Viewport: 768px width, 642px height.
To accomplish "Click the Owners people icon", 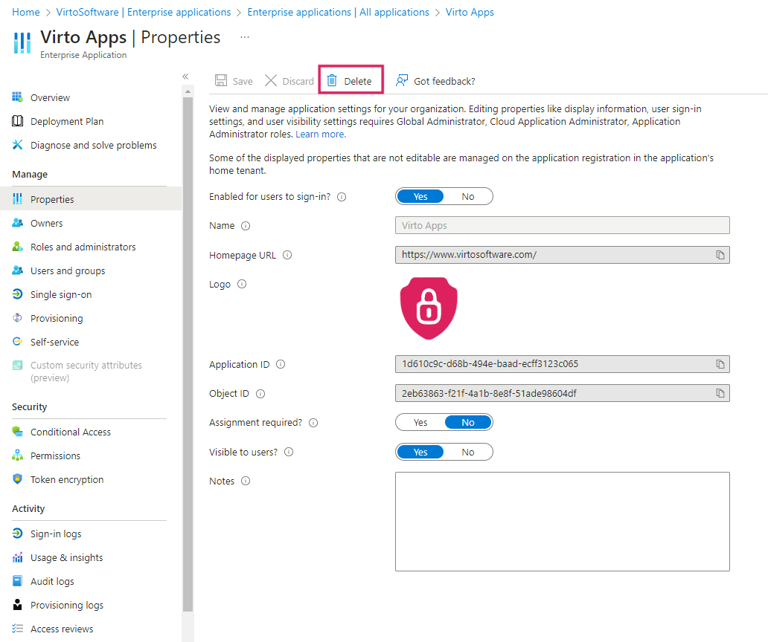I will (18, 223).
